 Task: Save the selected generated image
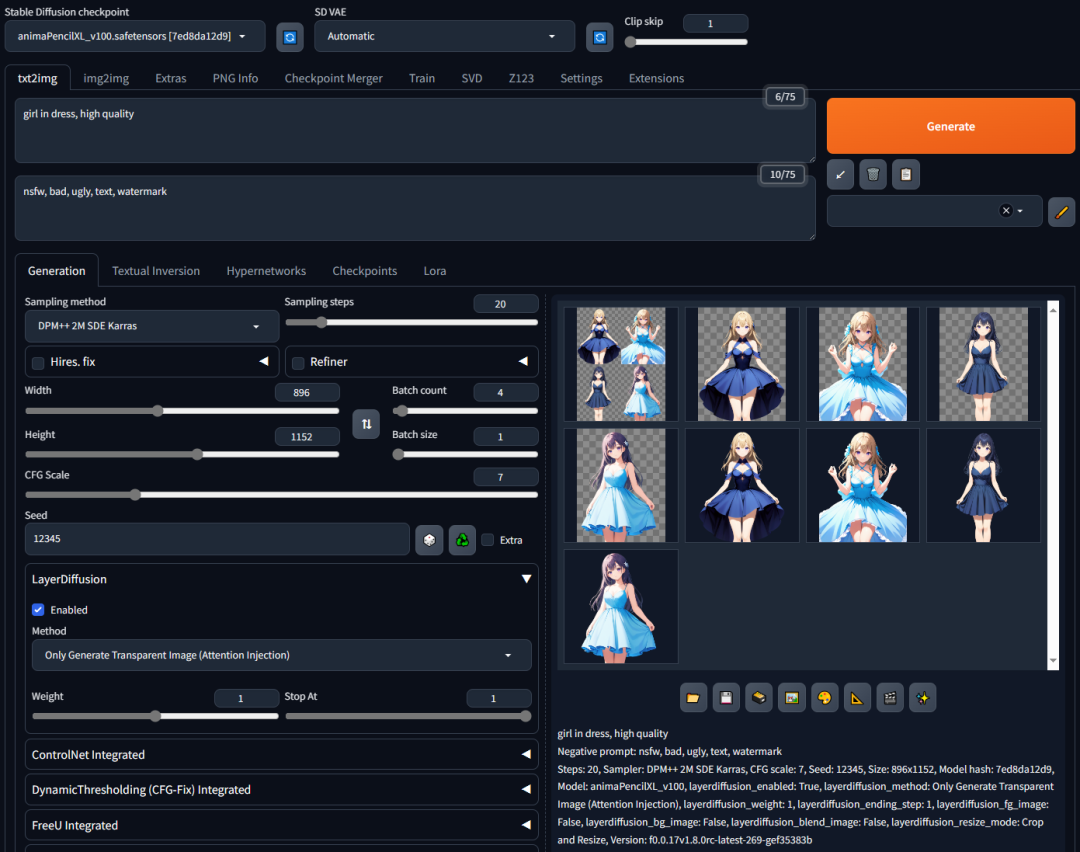click(x=726, y=697)
